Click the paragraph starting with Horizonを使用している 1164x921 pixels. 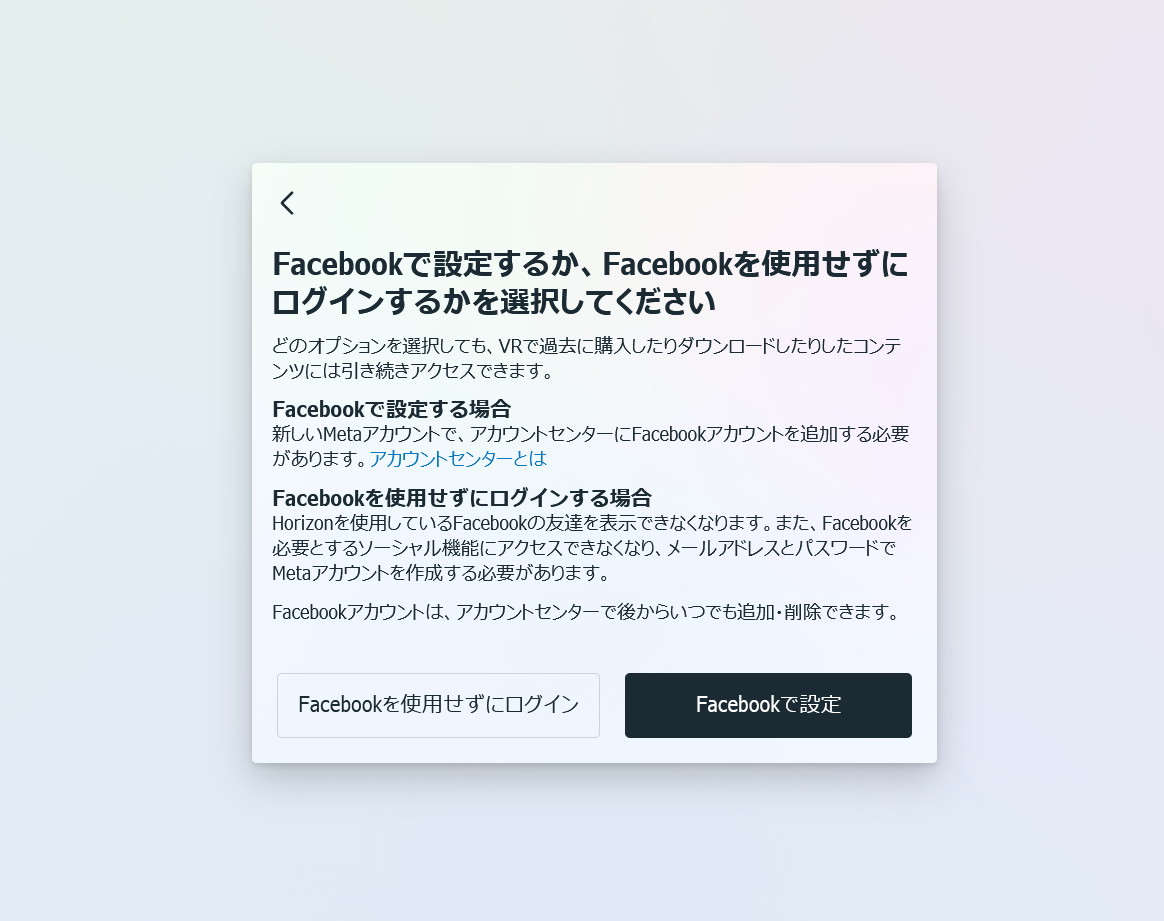[x=592, y=548]
